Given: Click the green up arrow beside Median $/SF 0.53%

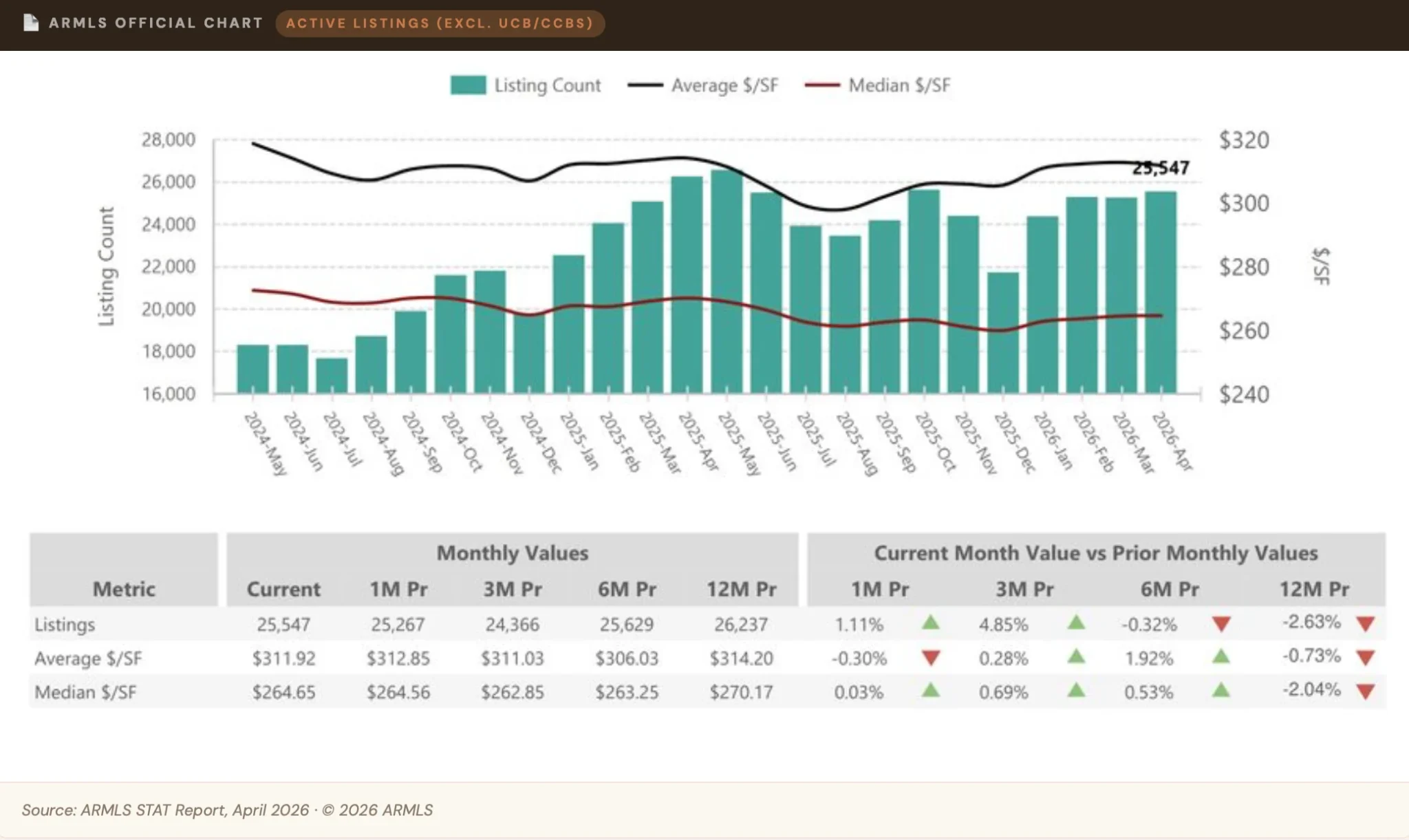Looking at the screenshot, I should point(1221,690).
